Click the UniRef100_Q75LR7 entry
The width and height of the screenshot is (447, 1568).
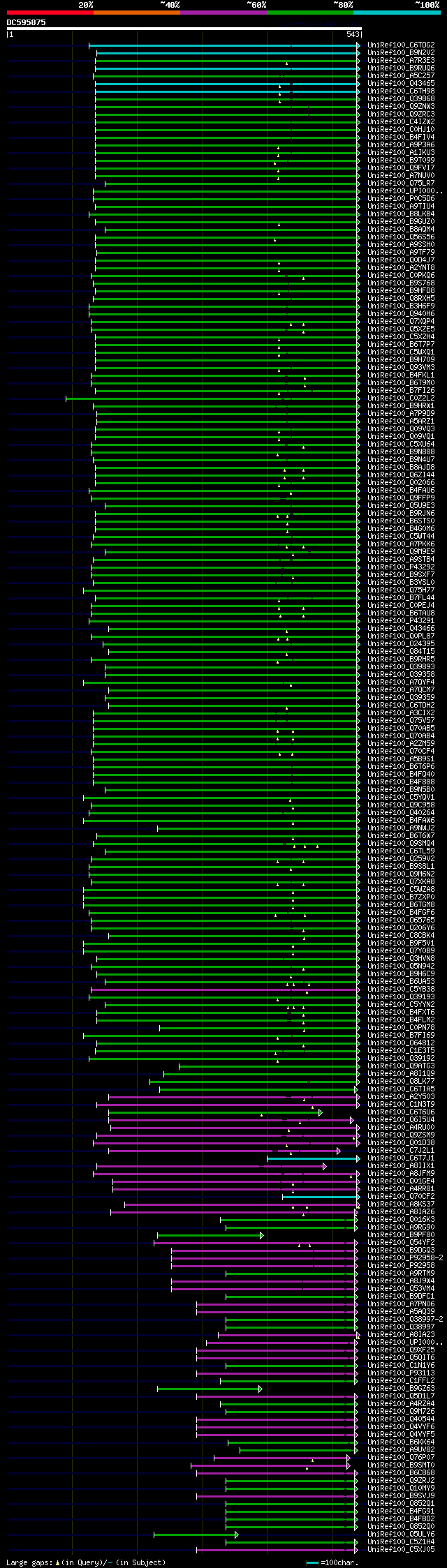tap(401, 184)
